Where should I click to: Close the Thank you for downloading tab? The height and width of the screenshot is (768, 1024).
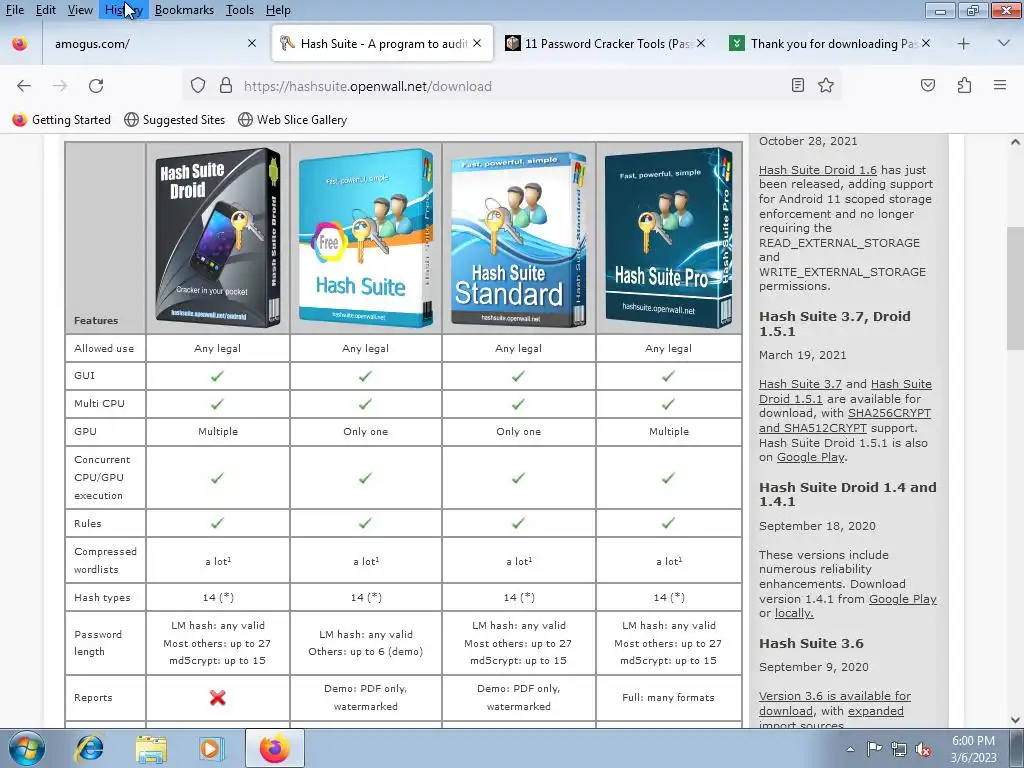tap(926, 43)
